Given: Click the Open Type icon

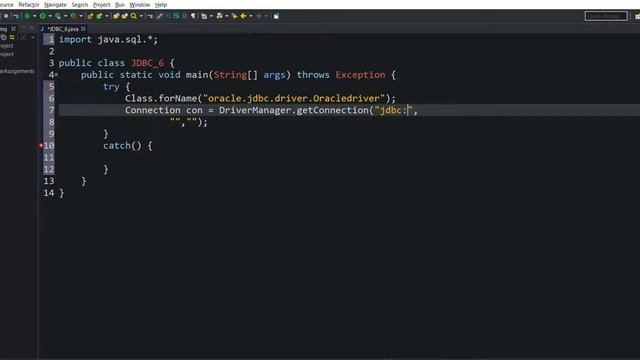Looking at the screenshot, I should [x=116, y=16].
